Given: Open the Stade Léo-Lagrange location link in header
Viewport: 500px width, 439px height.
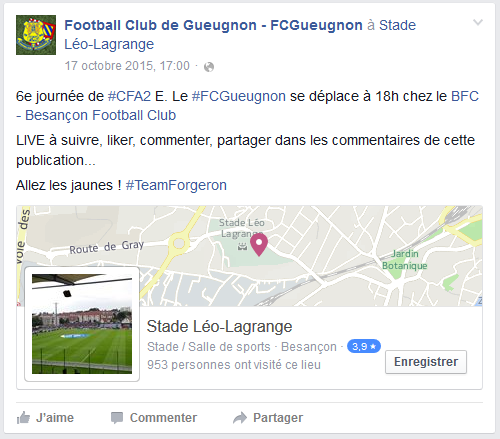Looking at the screenshot, I should tap(240, 35).
